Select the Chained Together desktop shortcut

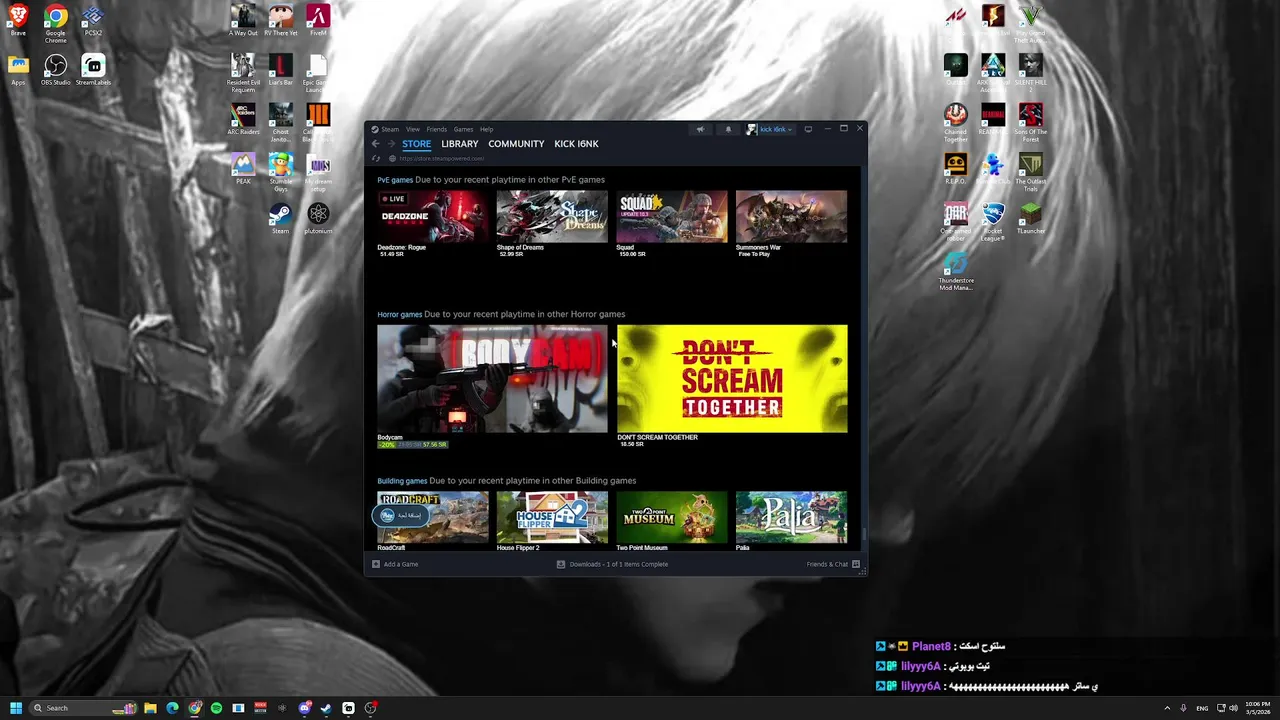[x=956, y=123]
